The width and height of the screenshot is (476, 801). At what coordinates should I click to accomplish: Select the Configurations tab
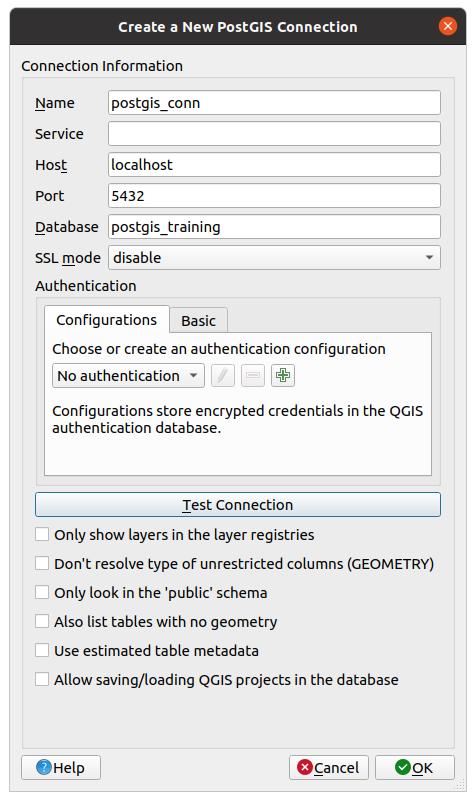point(107,320)
